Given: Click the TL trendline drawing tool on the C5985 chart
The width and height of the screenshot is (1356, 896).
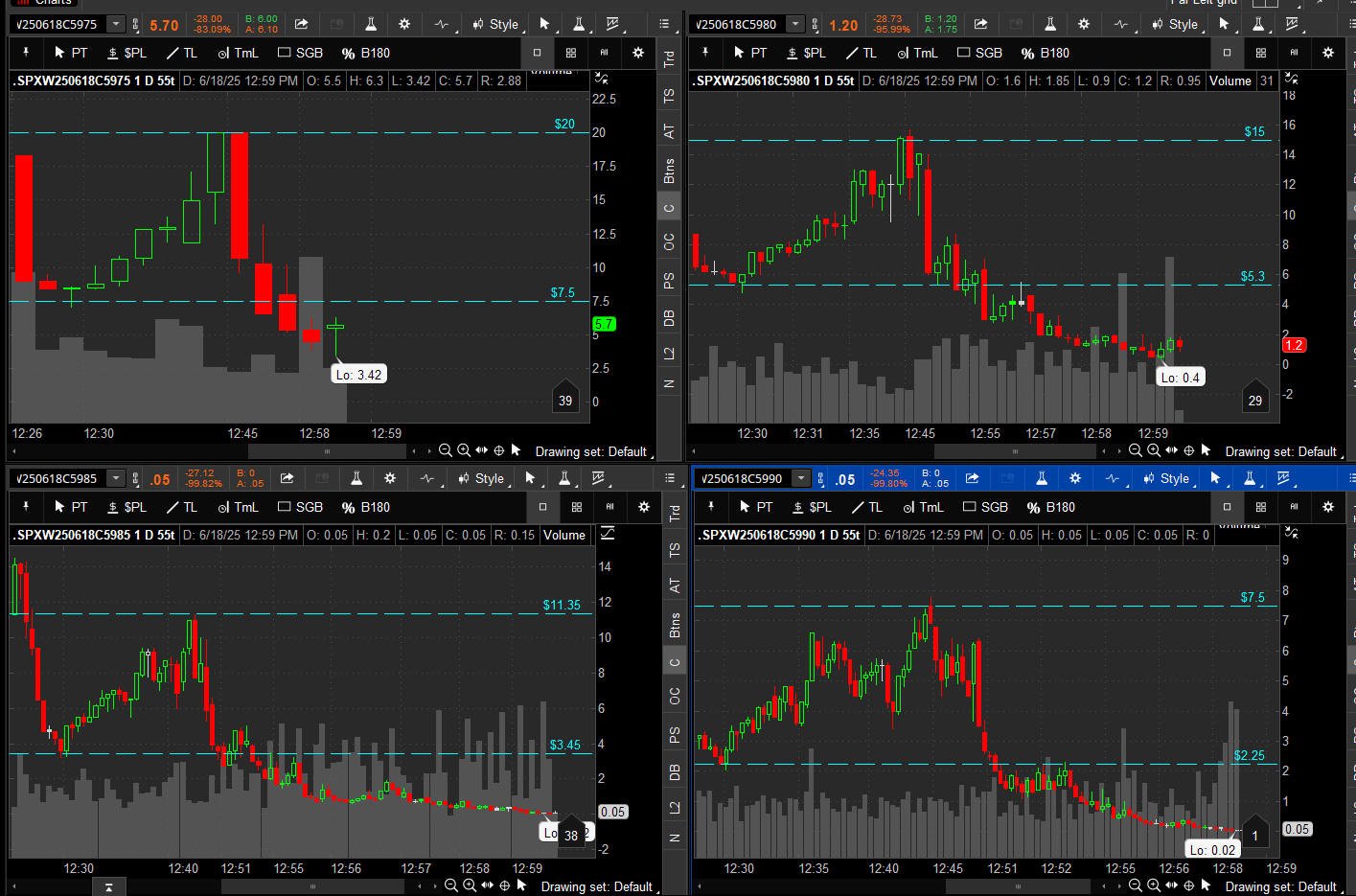Looking at the screenshot, I should click(x=181, y=507).
